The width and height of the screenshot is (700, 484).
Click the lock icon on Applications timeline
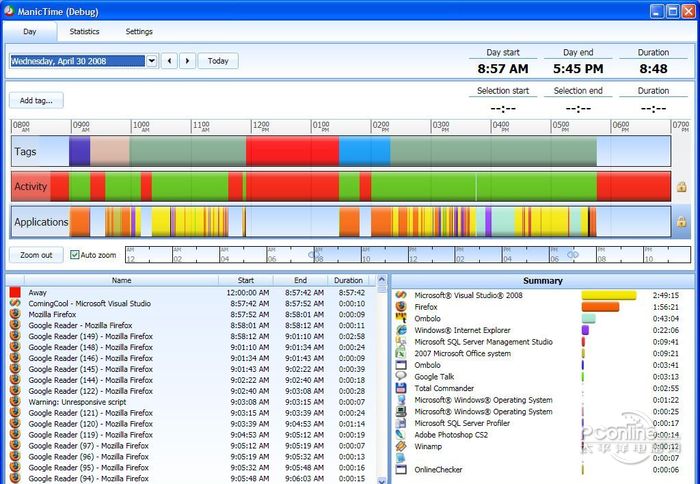click(x=681, y=221)
